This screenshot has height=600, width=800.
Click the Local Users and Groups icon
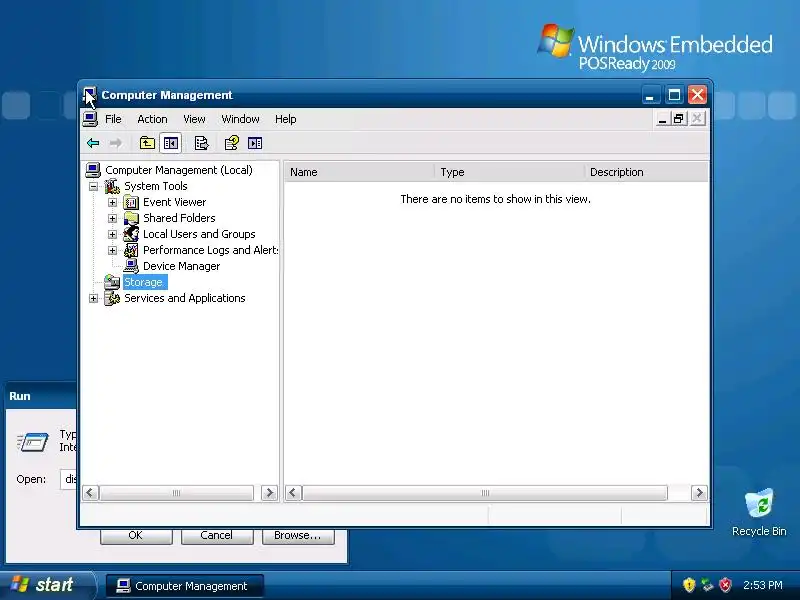[131, 234]
